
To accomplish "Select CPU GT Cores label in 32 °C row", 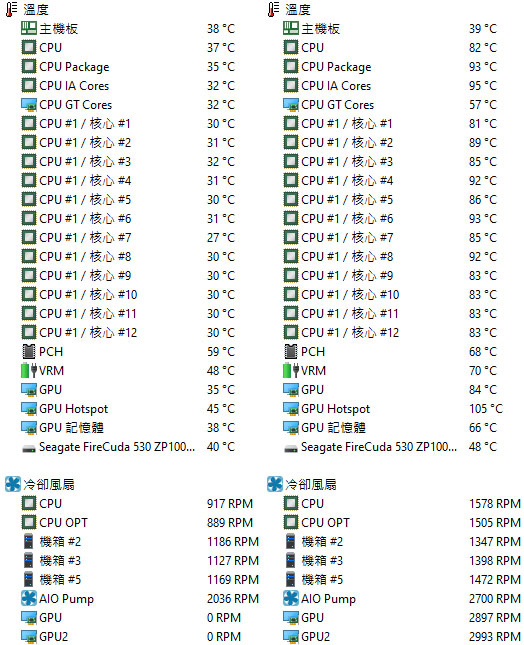I will pos(76,104).
